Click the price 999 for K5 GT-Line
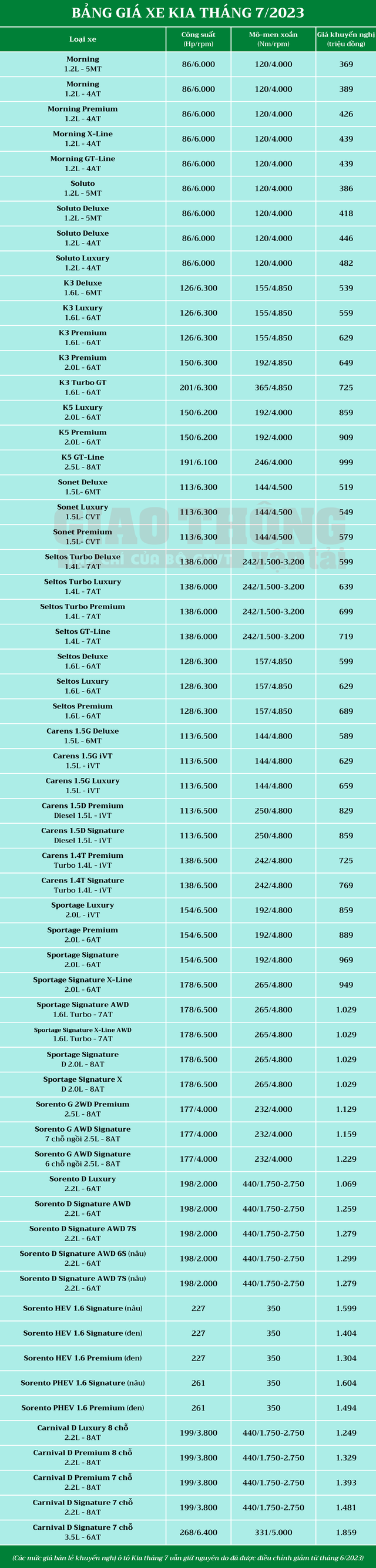This screenshot has height=1568, width=376. point(345,462)
